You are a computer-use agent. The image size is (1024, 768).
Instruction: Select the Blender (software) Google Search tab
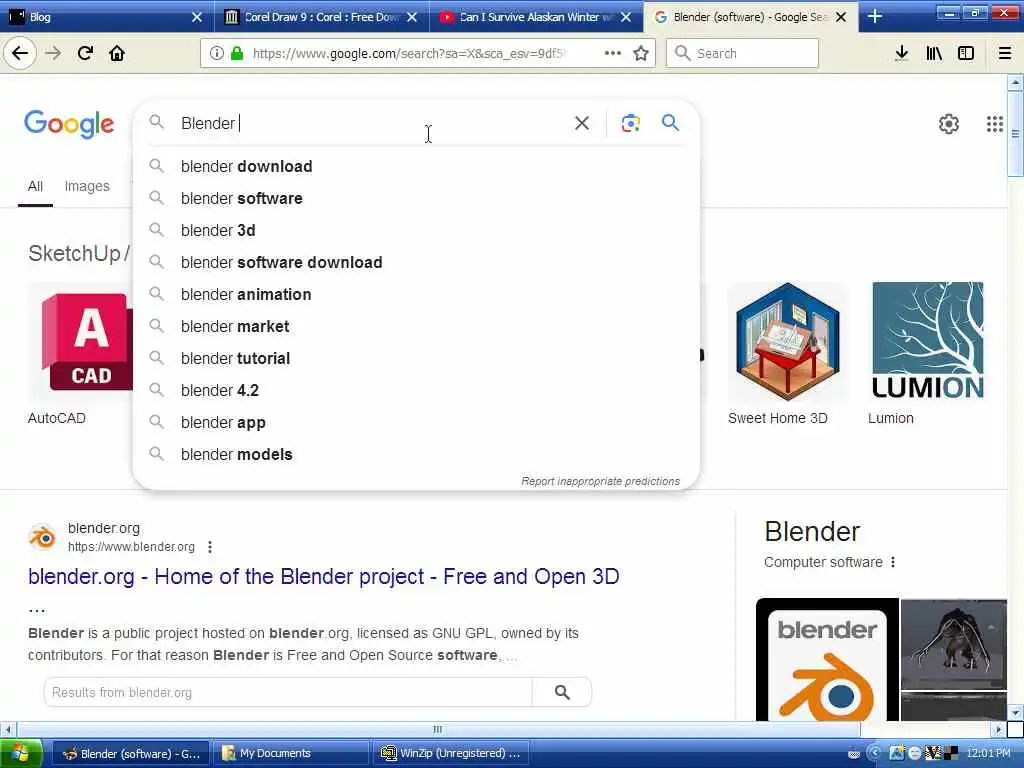(x=751, y=17)
